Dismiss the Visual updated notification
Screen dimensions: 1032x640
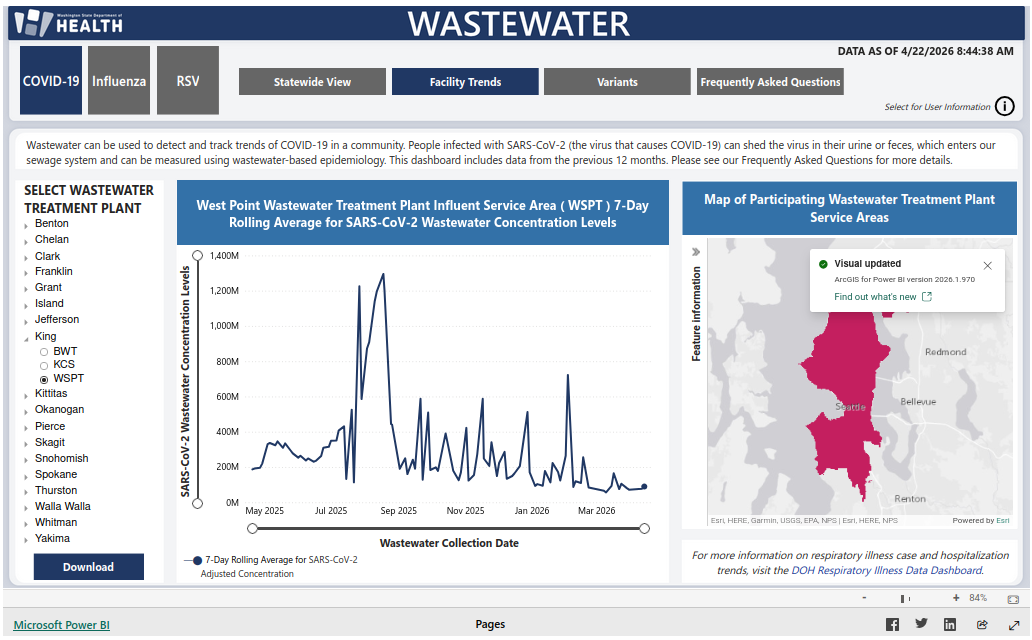[x=988, y=266]
